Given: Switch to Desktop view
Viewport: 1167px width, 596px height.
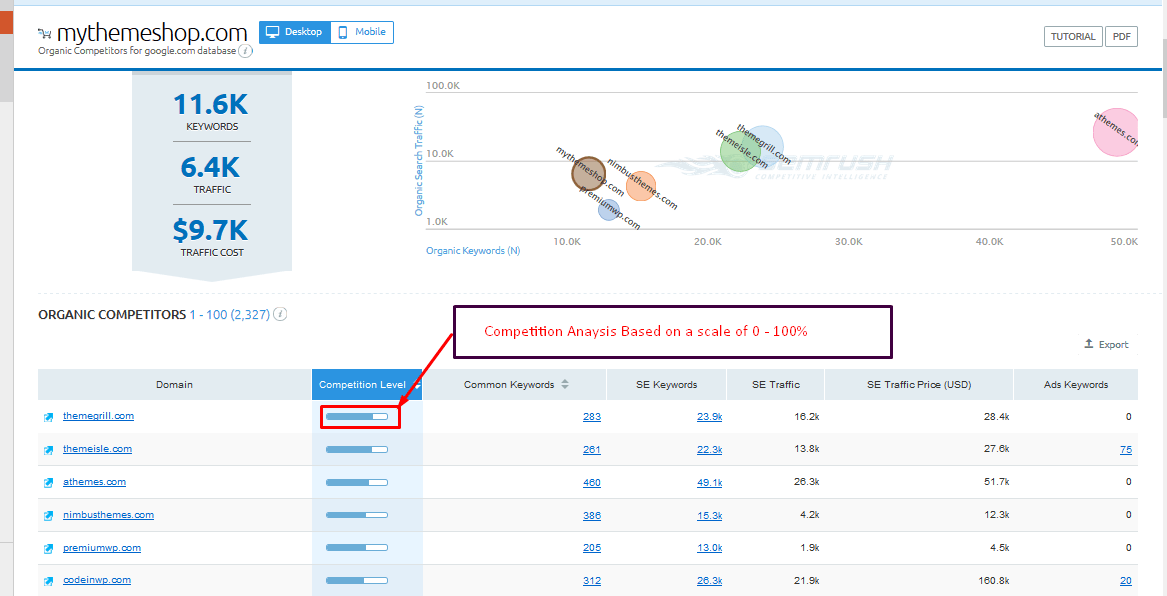Looking at the screenshot, I should (x=295, y=32).
